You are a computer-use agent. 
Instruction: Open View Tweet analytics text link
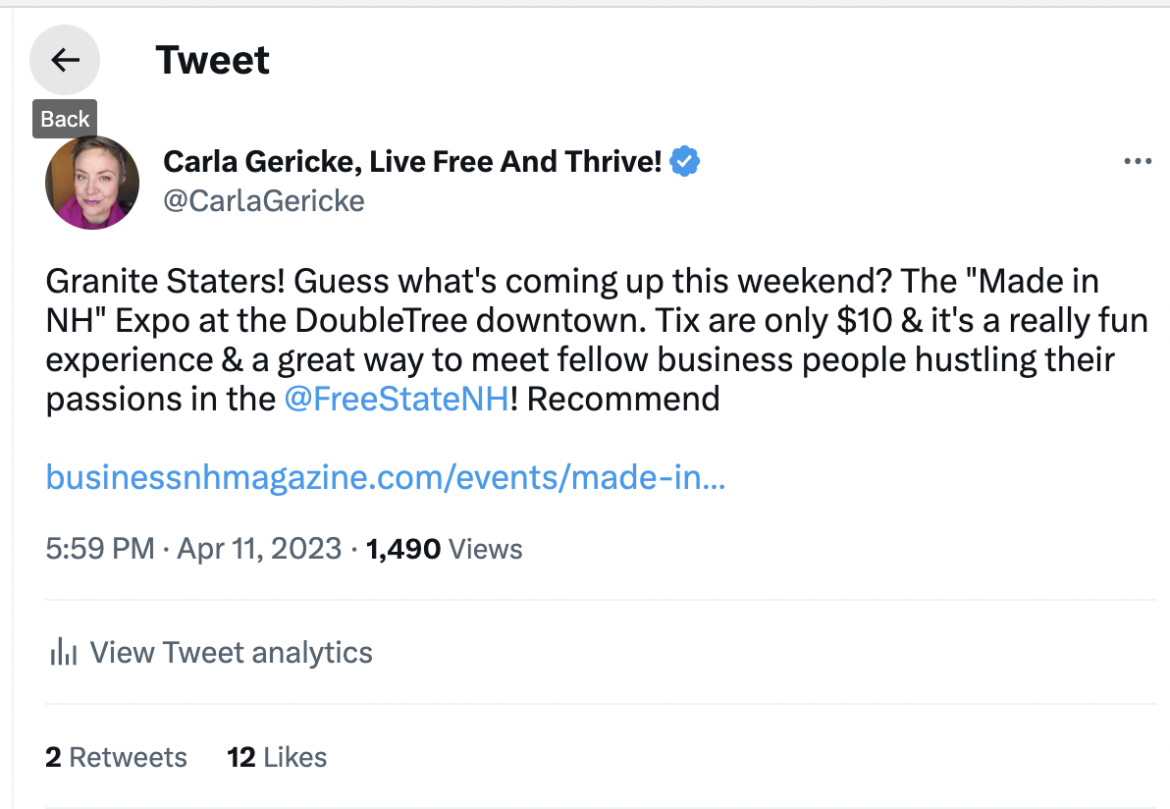coord(231,653)
